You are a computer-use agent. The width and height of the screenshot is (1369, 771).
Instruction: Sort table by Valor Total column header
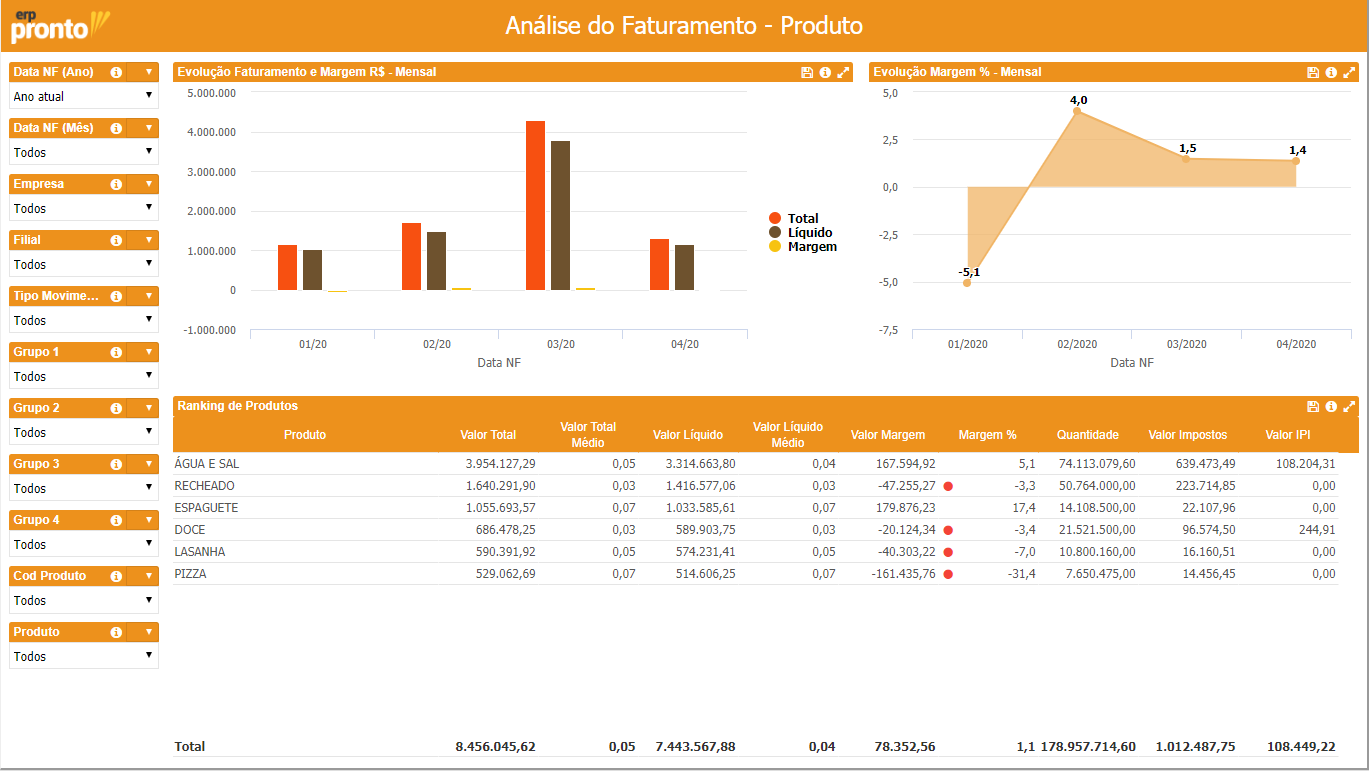488,435
